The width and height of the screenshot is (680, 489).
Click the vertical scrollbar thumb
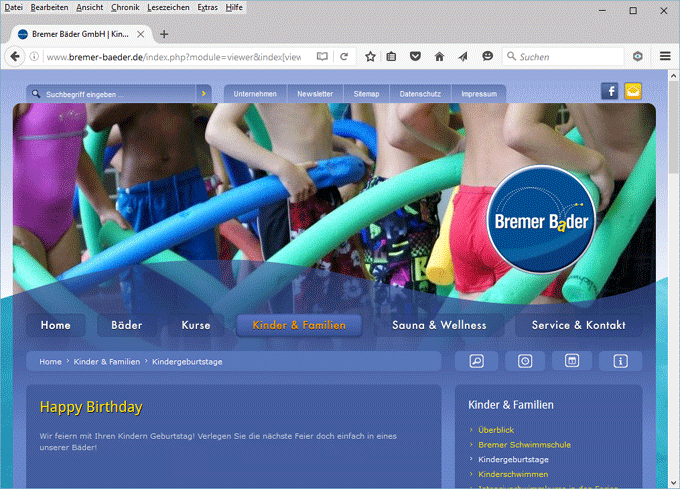click(x=673, y=128)
